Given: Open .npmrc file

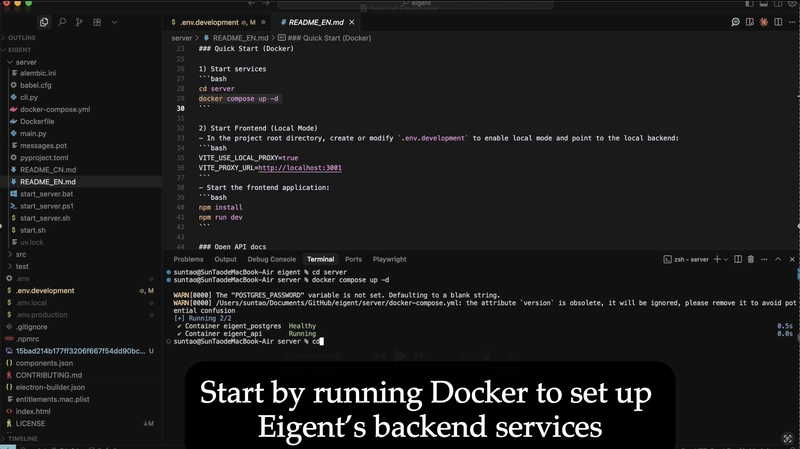Looking at the screenshot, I should pos(27,339).
